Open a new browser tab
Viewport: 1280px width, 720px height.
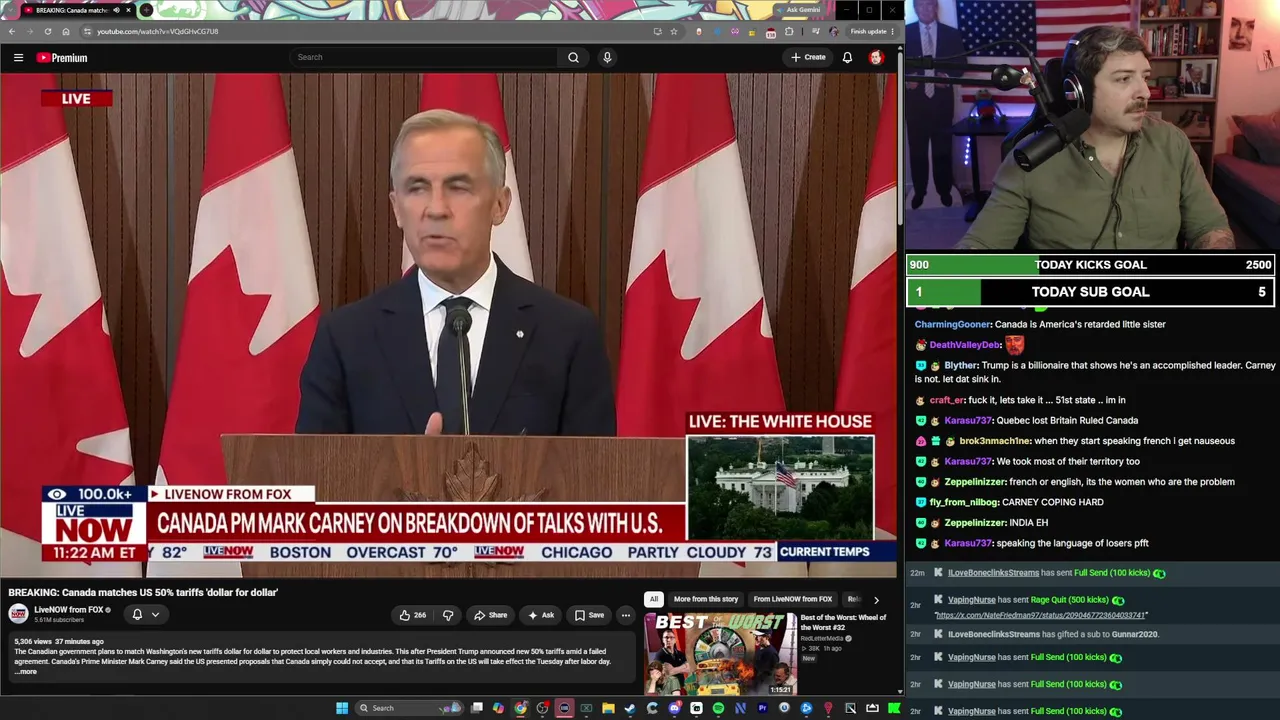coord(146,10)
